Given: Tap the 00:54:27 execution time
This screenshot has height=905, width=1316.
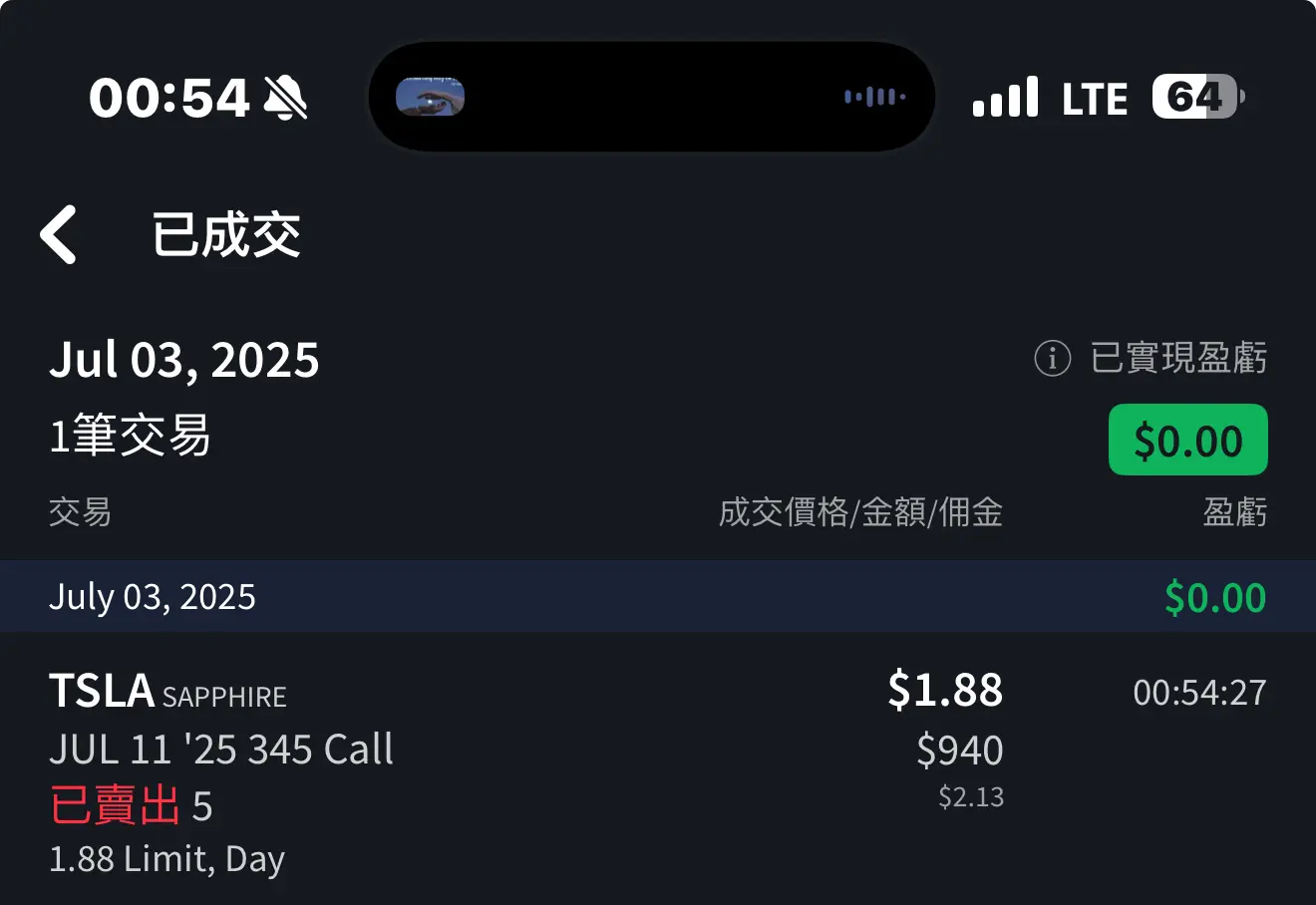Looking at the screenshot, I should click(x=1199, y=692).
